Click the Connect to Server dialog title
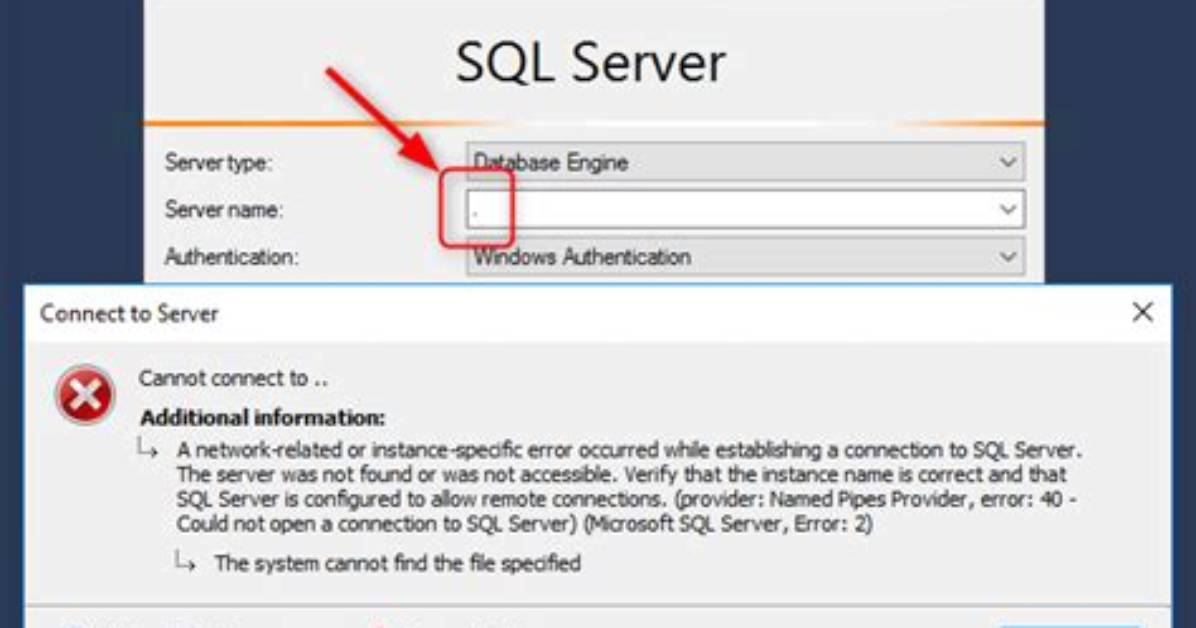 (129, 314)
